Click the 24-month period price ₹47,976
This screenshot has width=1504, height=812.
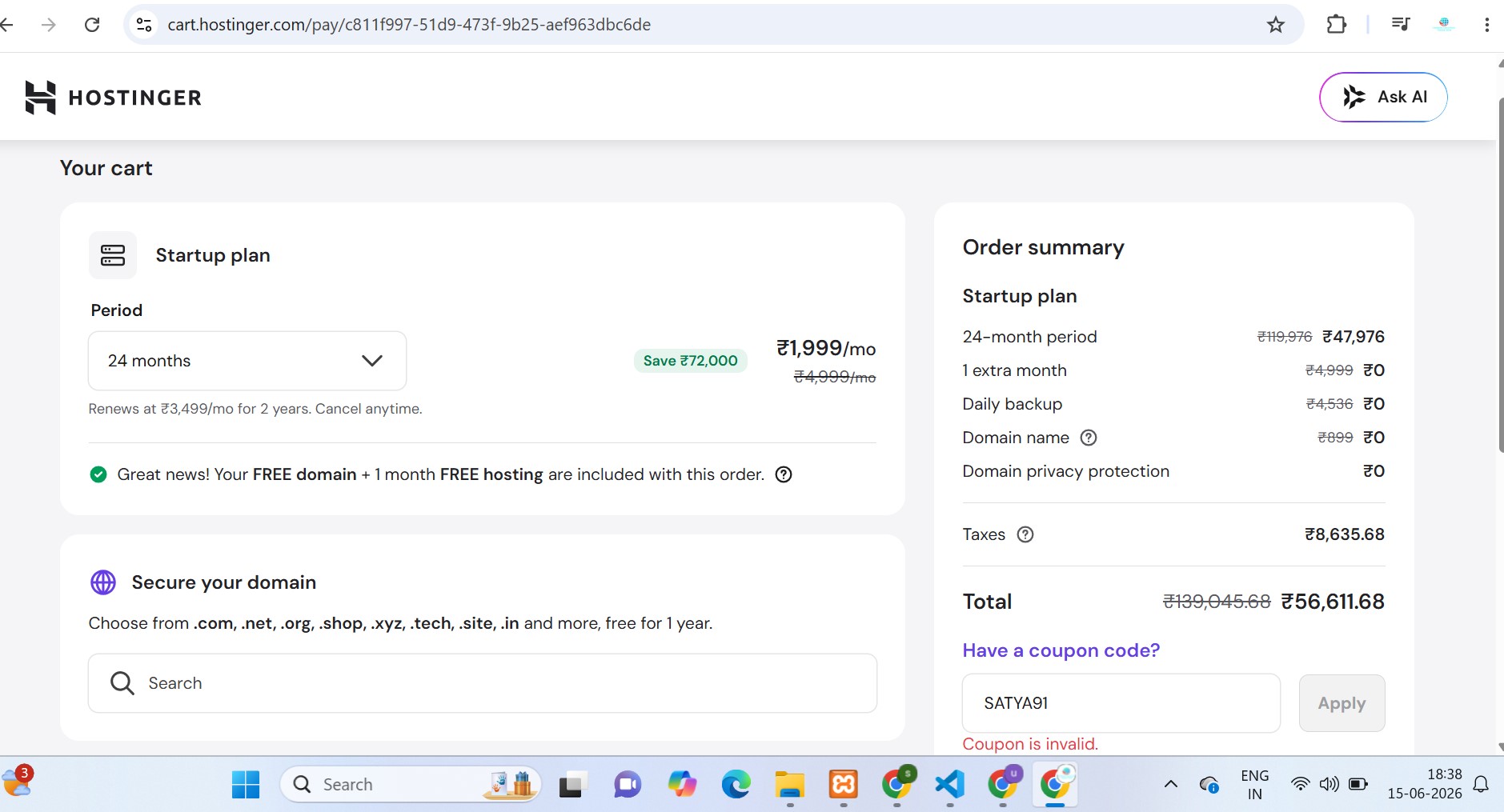[1354, 337]
